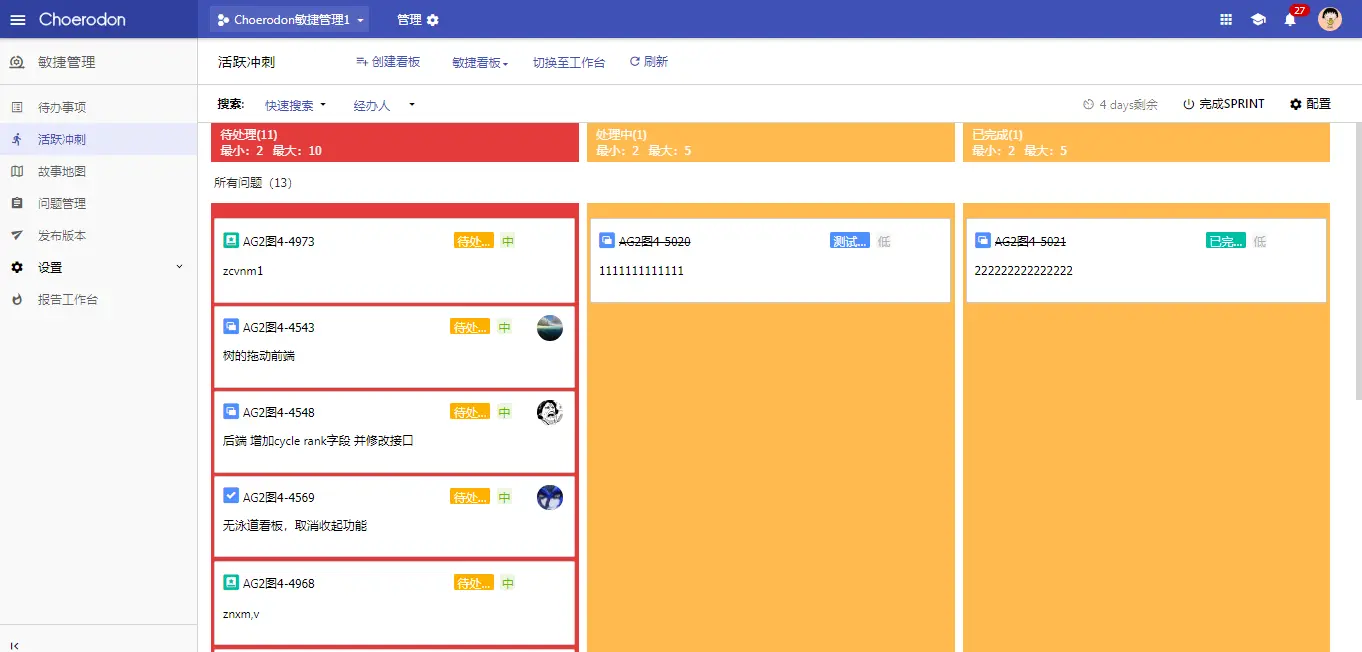Screen dimensions: 1362x652
Task: Go to 待办事项 in the sidebar
Action: (x=98, y=107)
